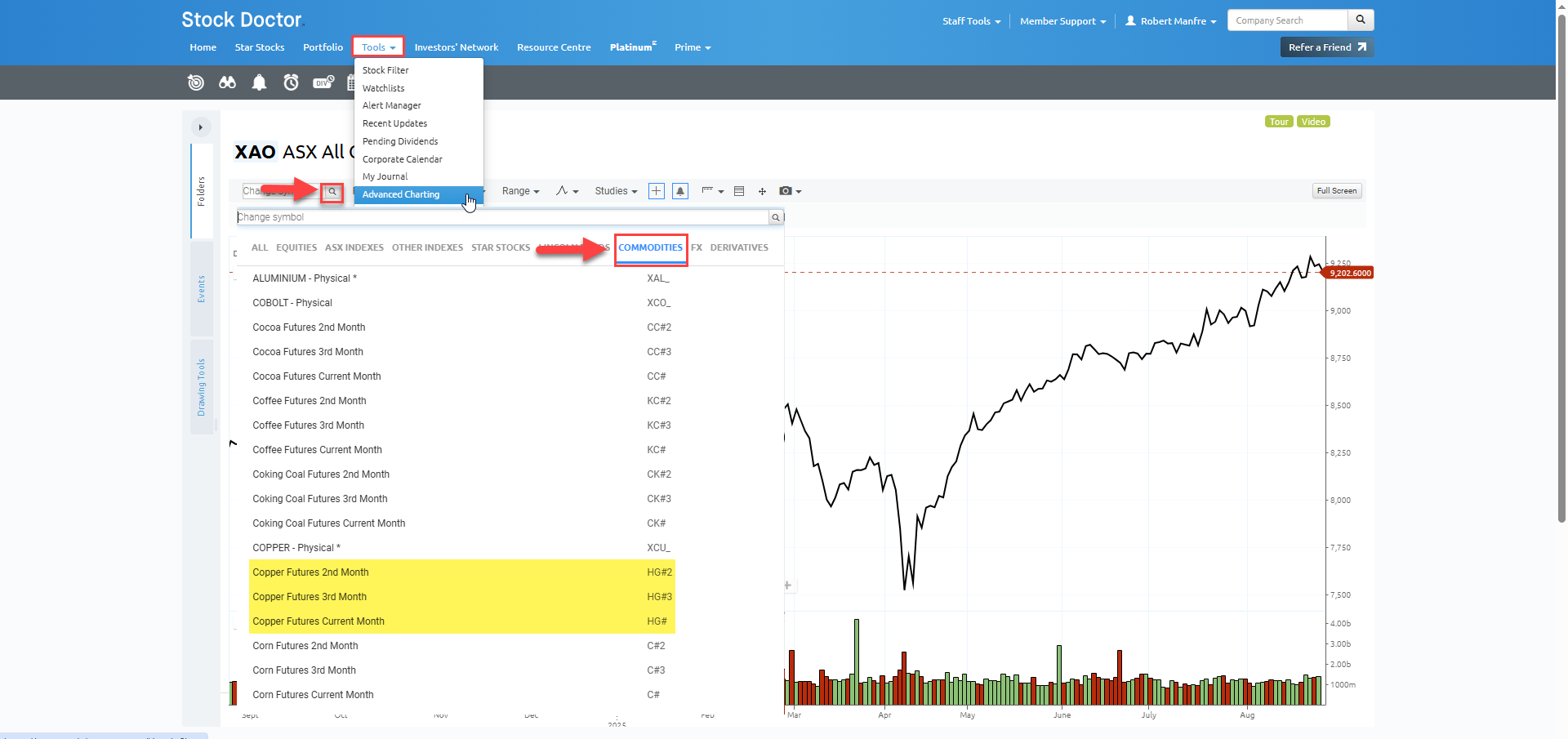Click in the Company Search field
The width and height of the screenshot is (1568, 739).
point(1286,20)
